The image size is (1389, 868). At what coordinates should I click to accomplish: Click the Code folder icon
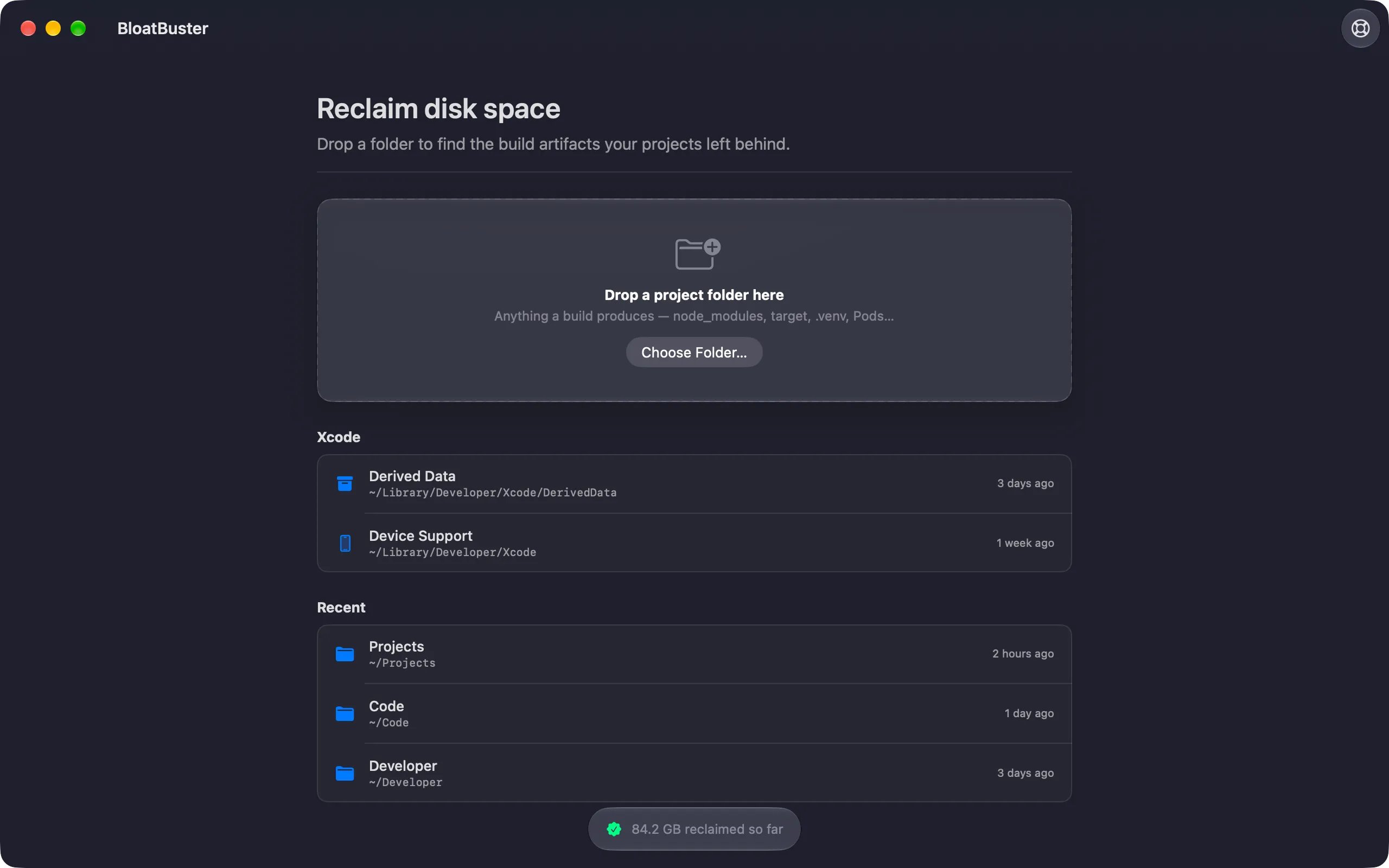(345, 713)
